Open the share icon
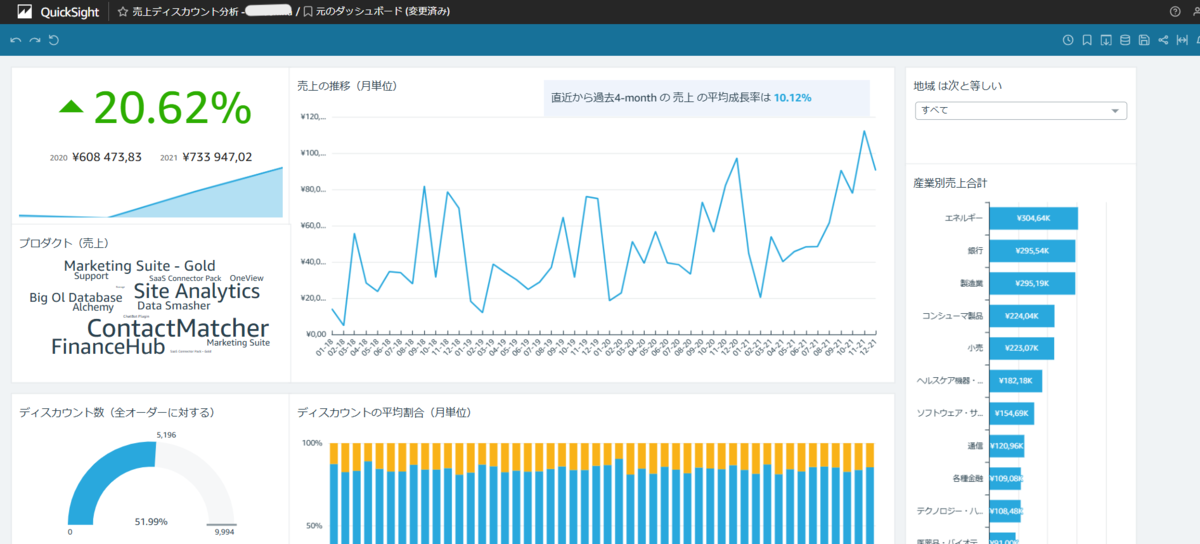This screenshot has width=1200, height=544. [x=1163, y=40]
